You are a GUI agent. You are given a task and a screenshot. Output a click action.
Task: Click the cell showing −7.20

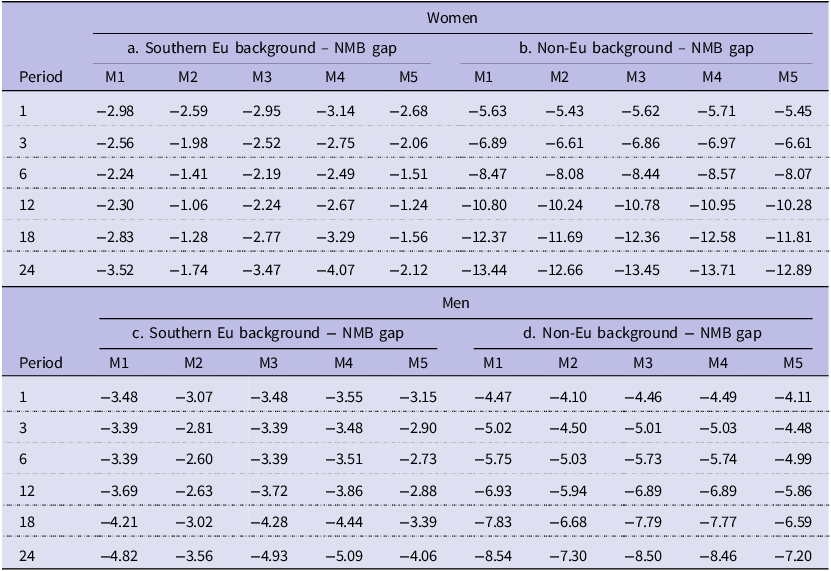pos(793,556)
